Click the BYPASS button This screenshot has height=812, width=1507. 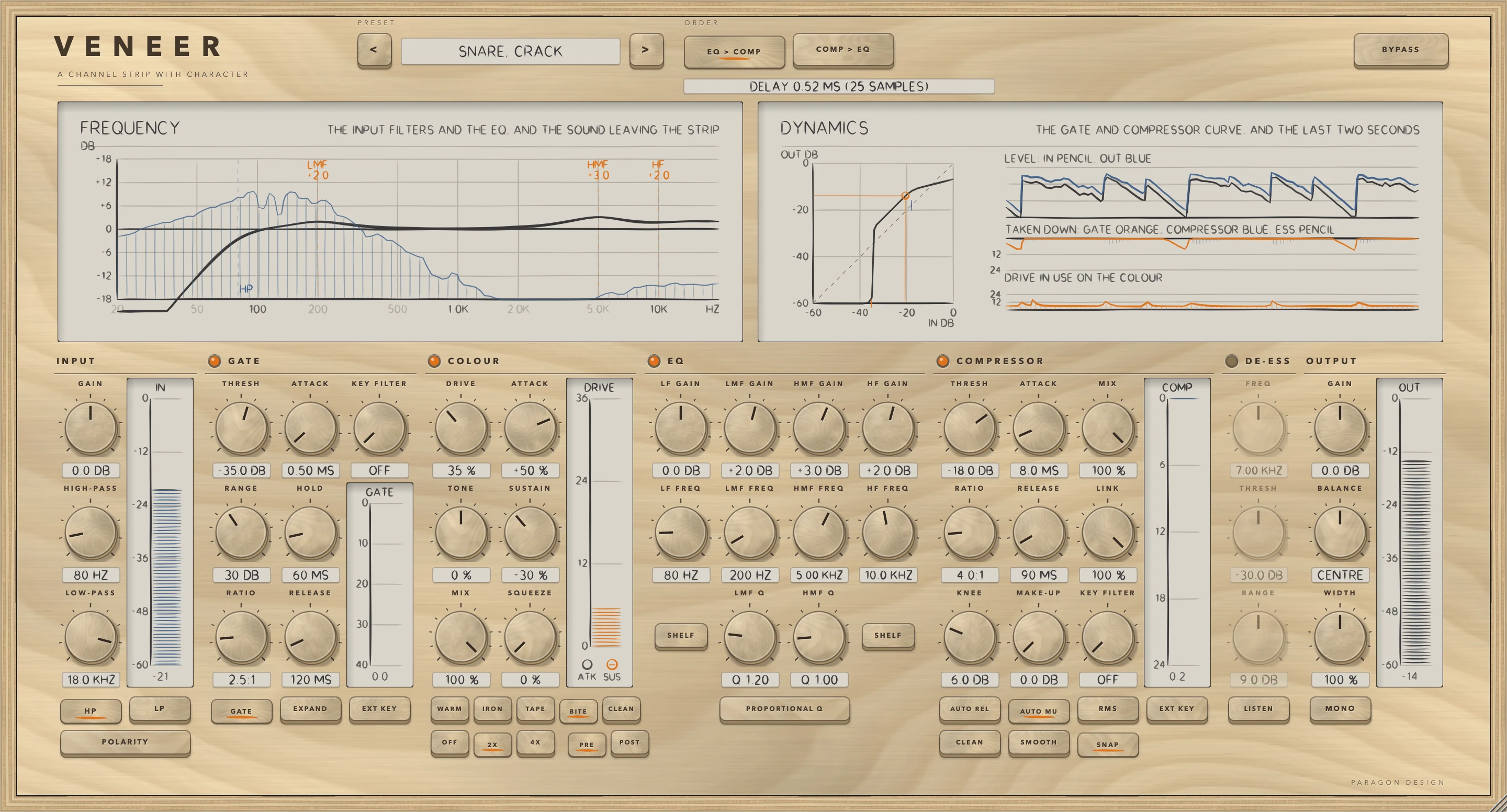pyautogui.click(x=1401, y=50)
